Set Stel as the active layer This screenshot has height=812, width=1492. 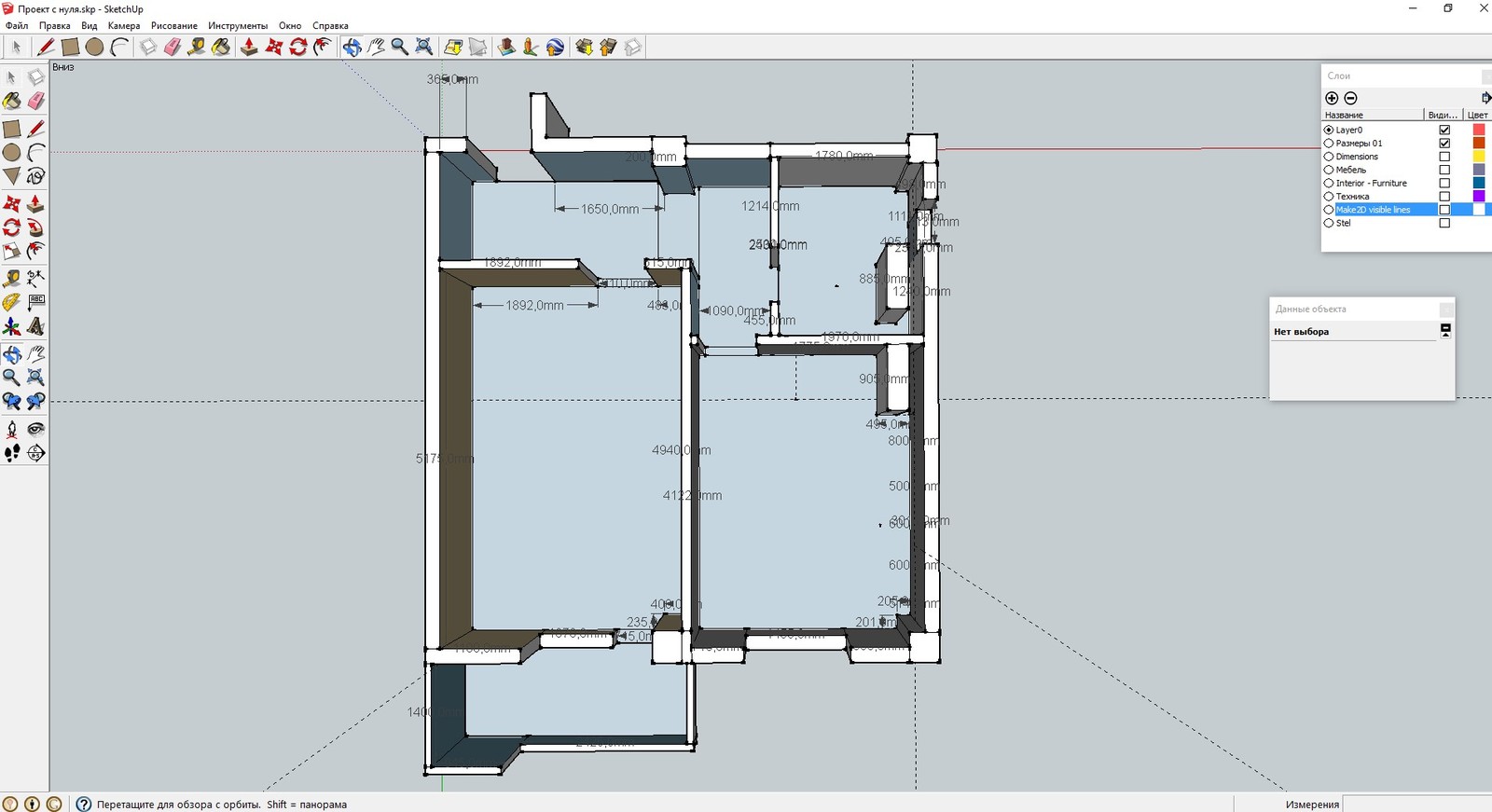point(1329,223)
